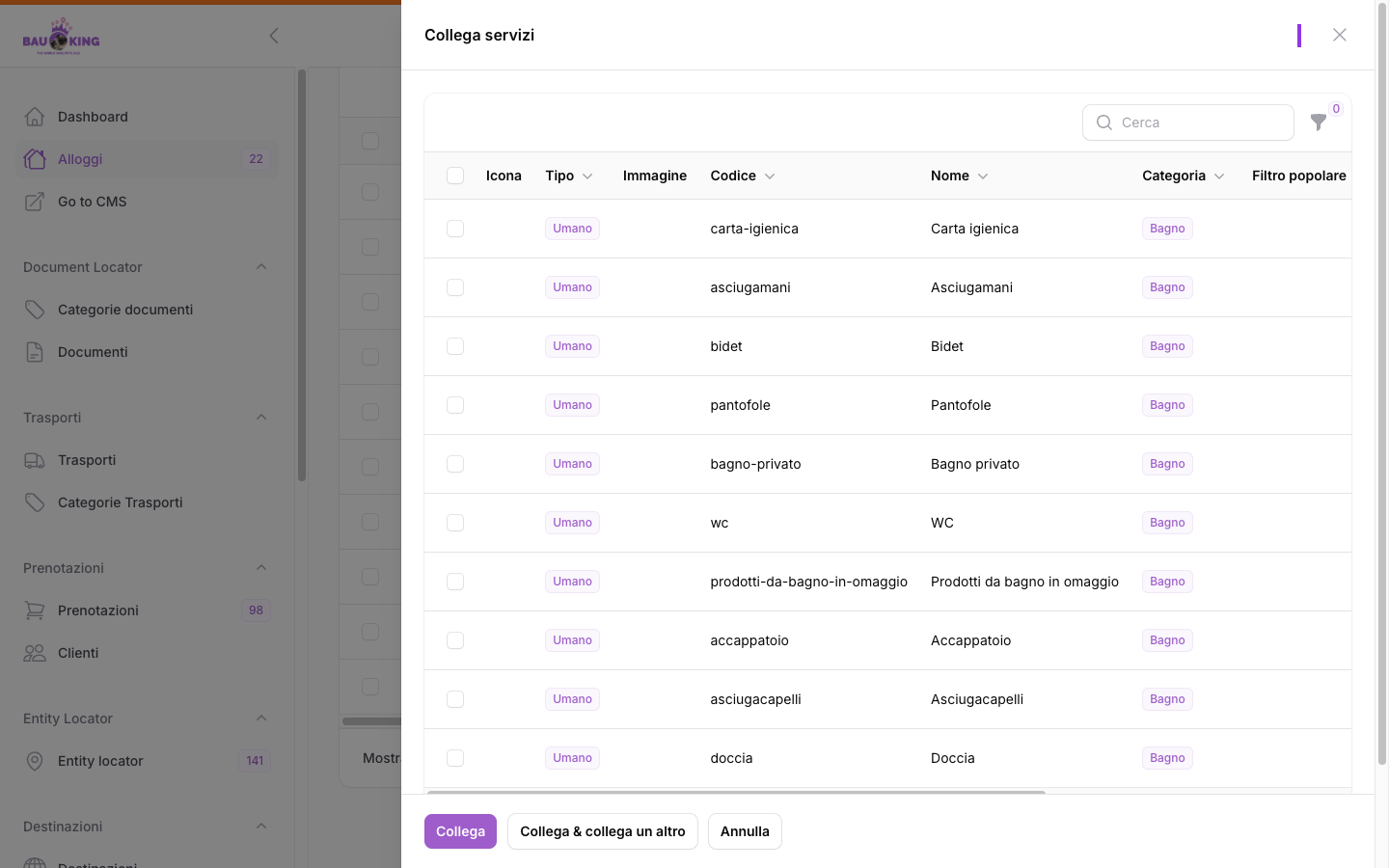Click the search magnifier icon
Viewport: 1389px width, 868px height.
point(1104,122)
